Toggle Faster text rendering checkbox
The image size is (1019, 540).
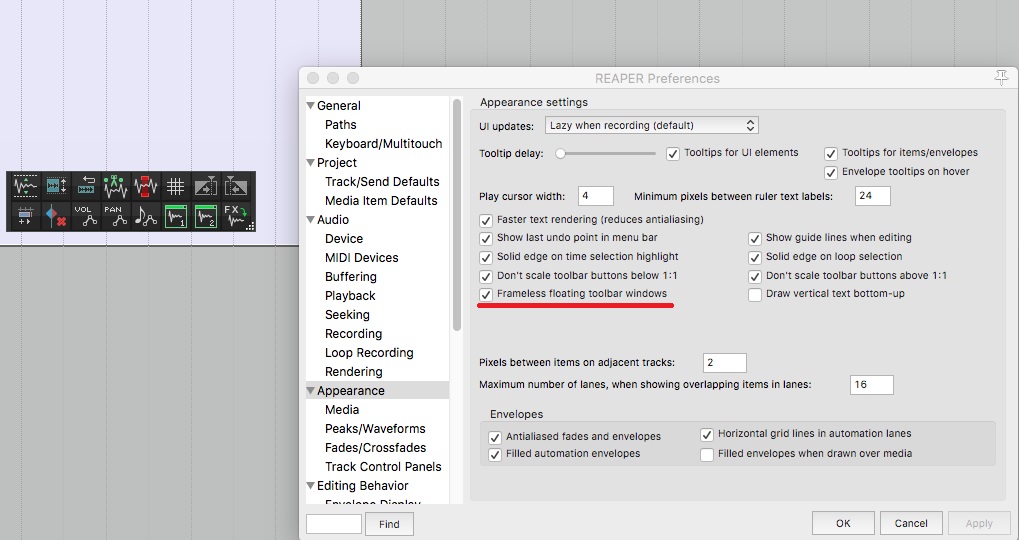[x=485, y=220]
